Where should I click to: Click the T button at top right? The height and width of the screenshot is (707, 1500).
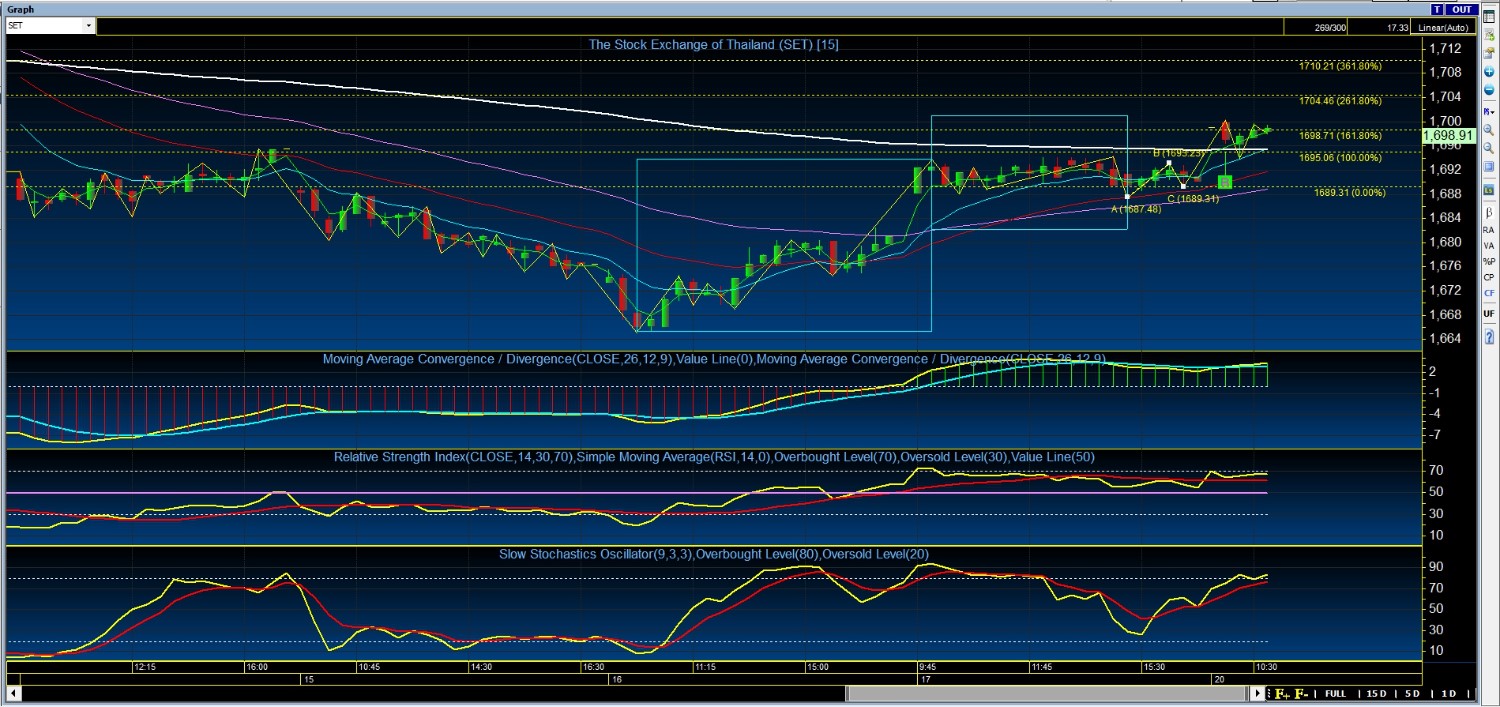1437,9
